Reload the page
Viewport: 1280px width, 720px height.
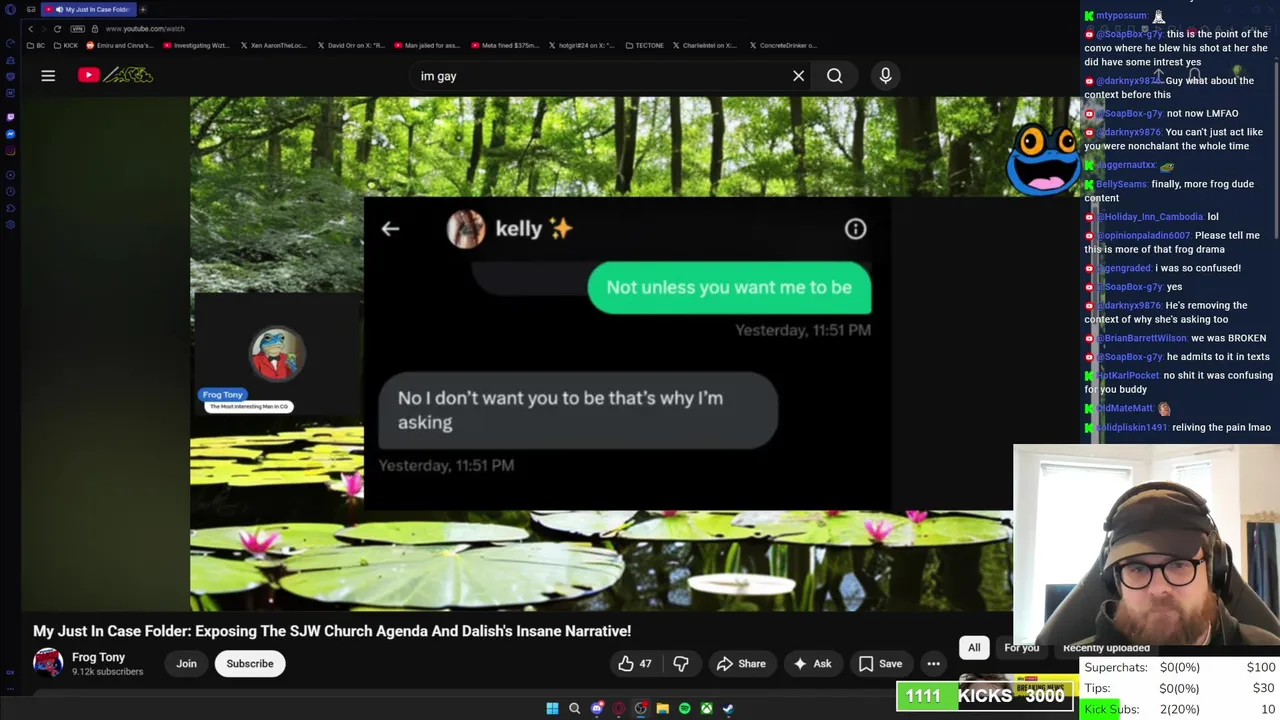(57, 29)
